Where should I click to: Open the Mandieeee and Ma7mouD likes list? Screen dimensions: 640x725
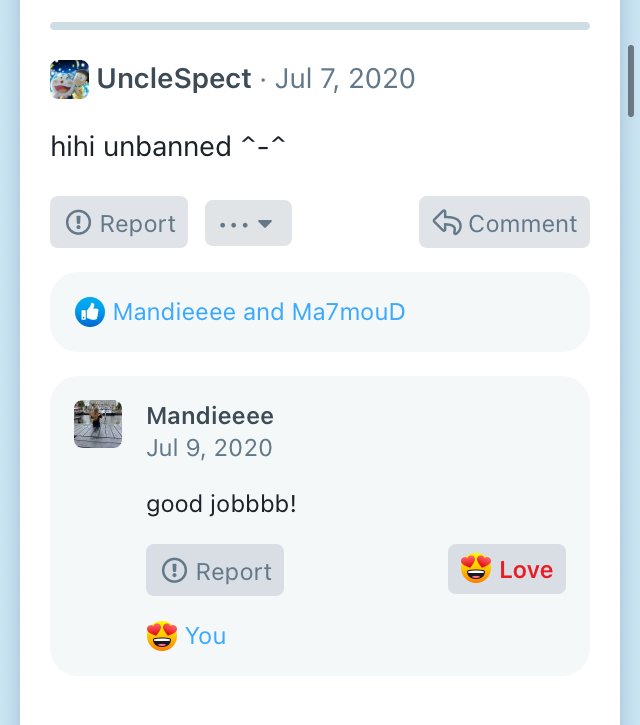point(259,312)
